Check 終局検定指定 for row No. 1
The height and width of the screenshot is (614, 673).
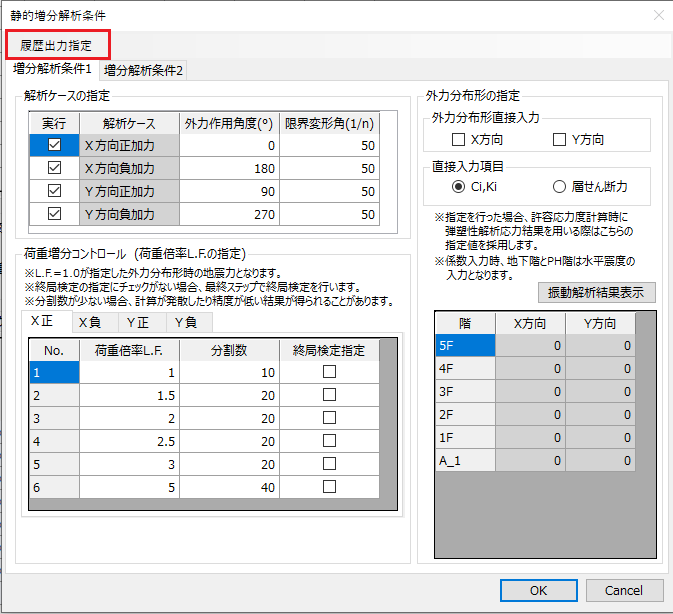(329, 372)
